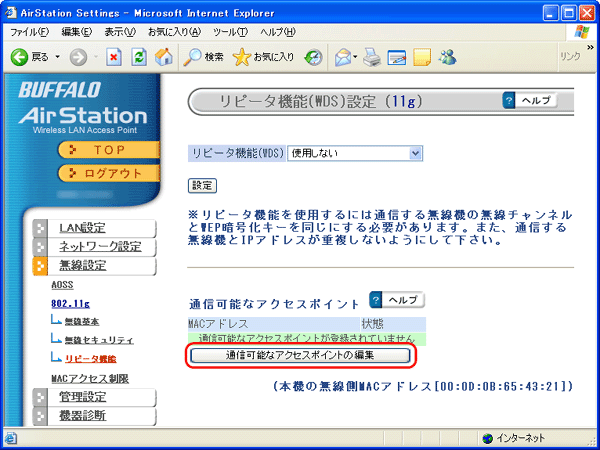
Task: Open the 管理設定 sidebar section
Action: 83,397
